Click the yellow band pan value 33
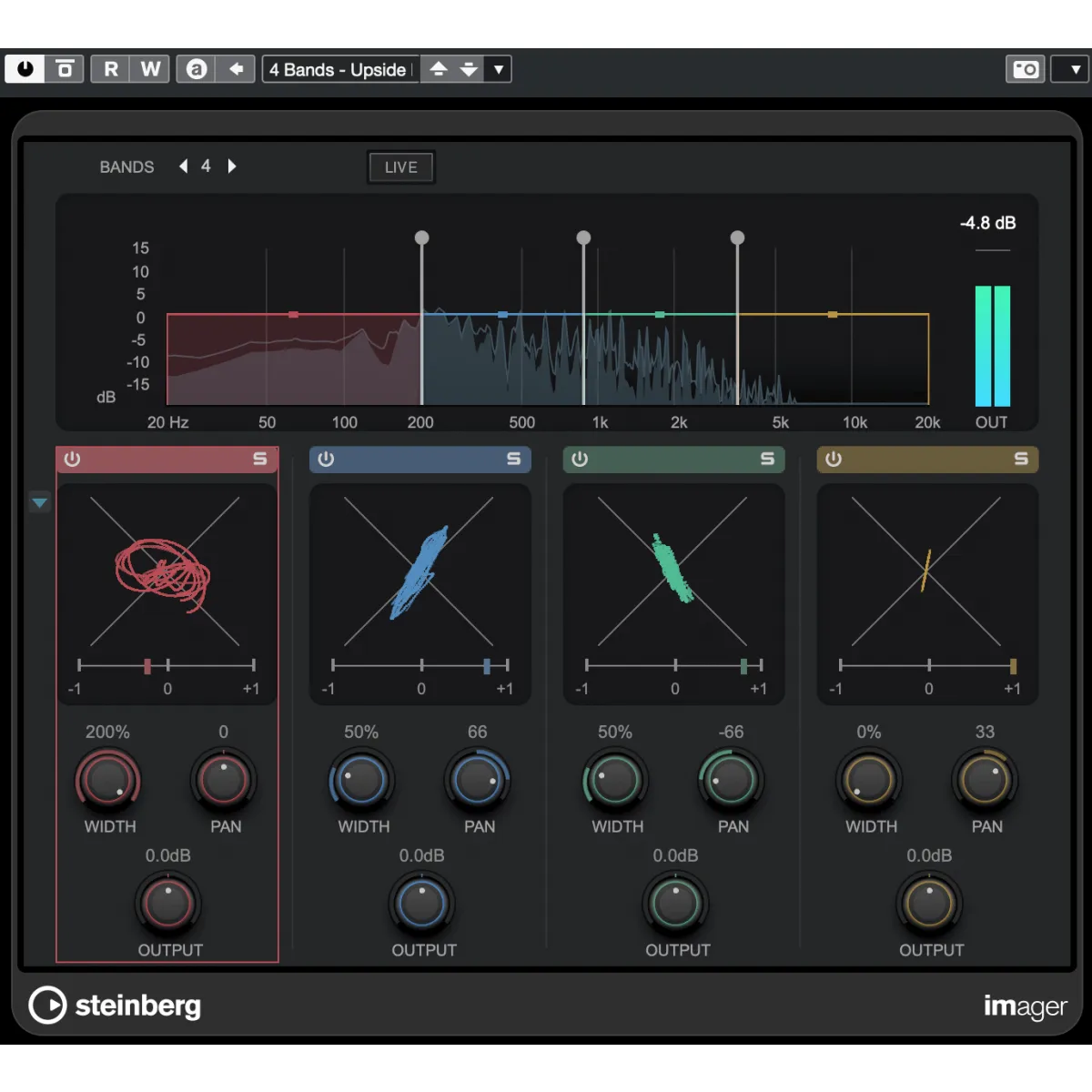The width and height of the screenshot is (1092, 1092). pos(985,732)
